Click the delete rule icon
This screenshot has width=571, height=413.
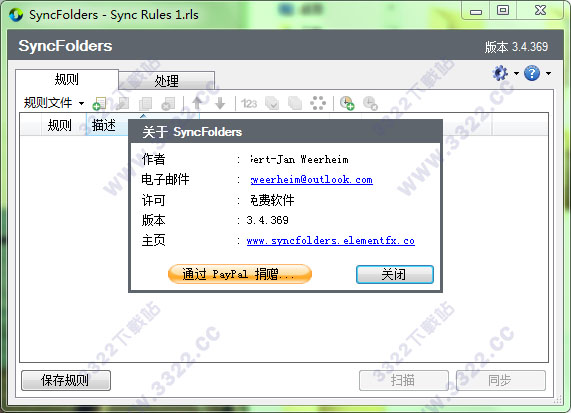tap(168, 103)
